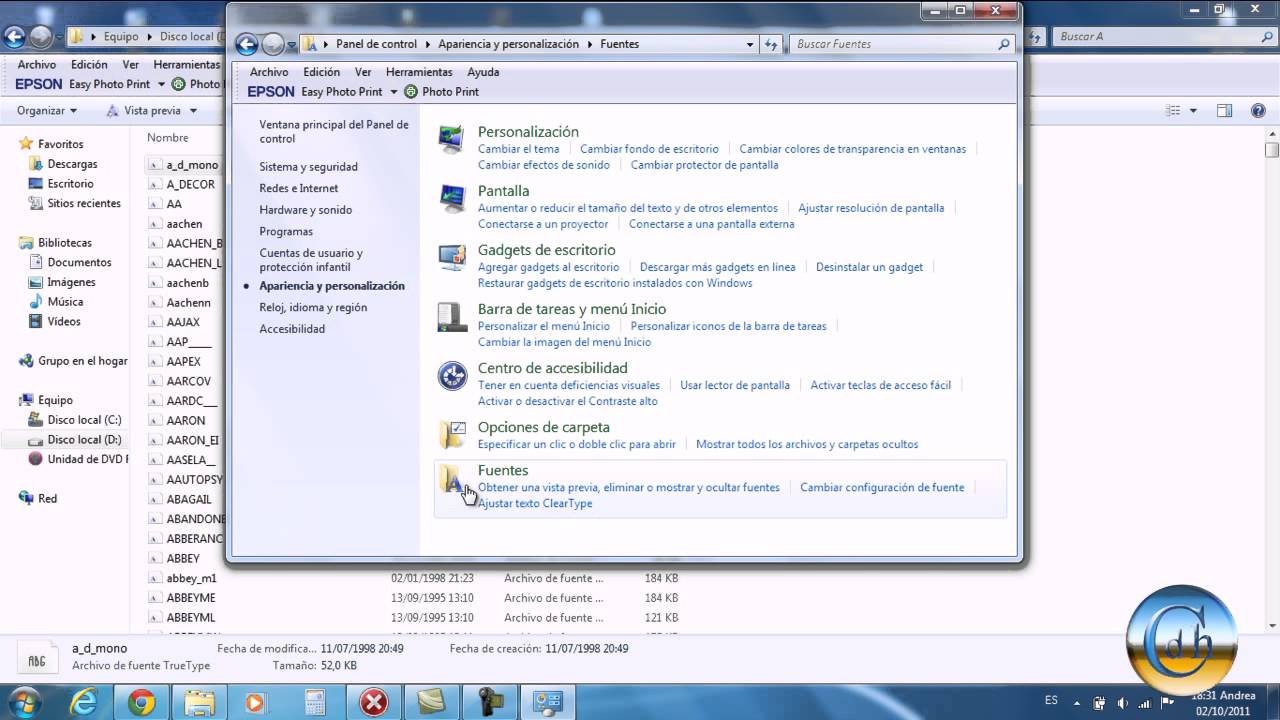Click the Personalización category icon

[452, 140]
